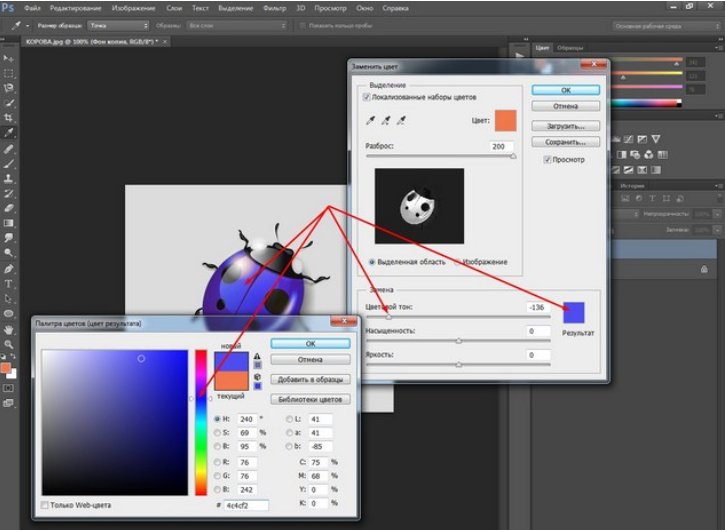Click the Curves adjustment icon
The image size is (725, 530).
click(628, 139)
